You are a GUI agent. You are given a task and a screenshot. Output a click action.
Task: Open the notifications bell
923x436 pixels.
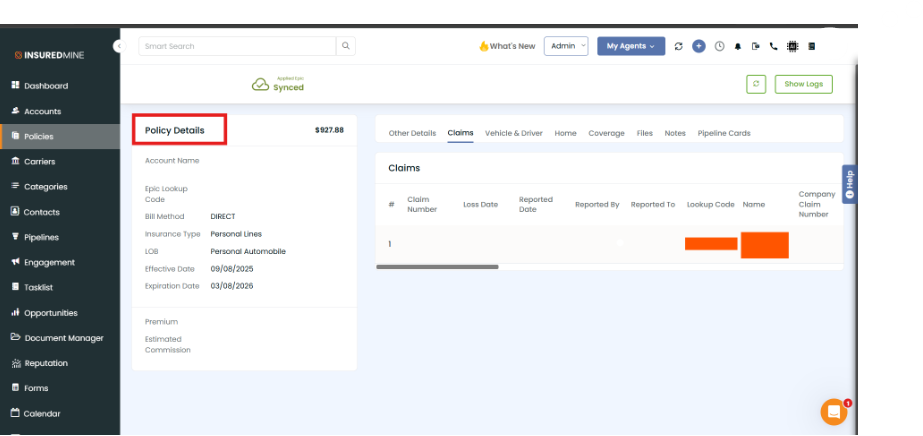(x=738, y=46)
